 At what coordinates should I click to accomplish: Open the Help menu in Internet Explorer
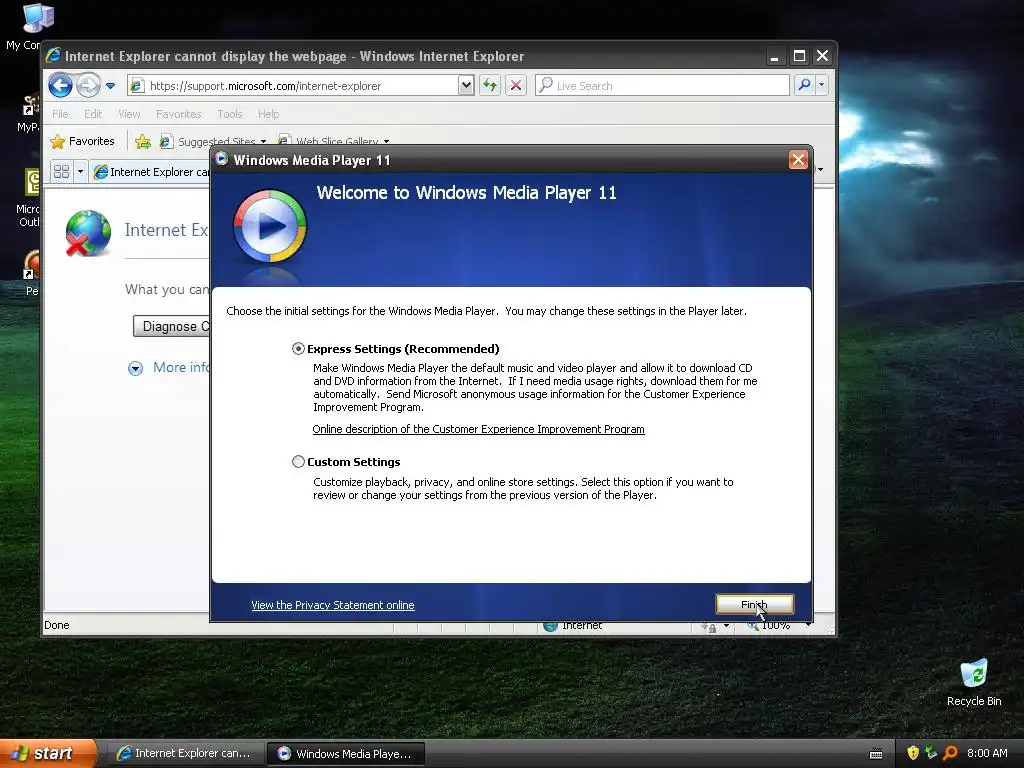[268, 114]
